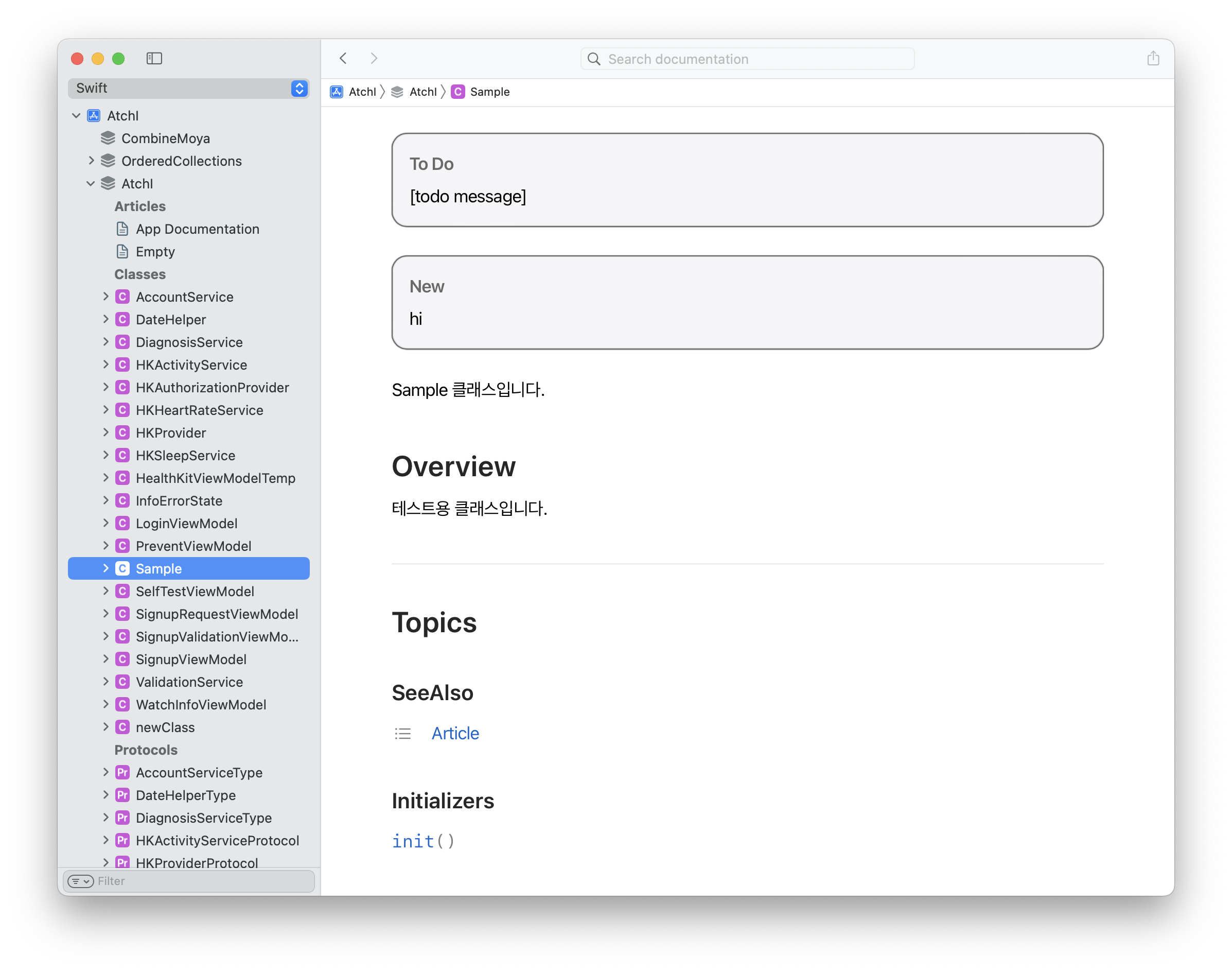Open the Swift language dropdown
The image size is (1232, 972).
click(x=299, y=88)
